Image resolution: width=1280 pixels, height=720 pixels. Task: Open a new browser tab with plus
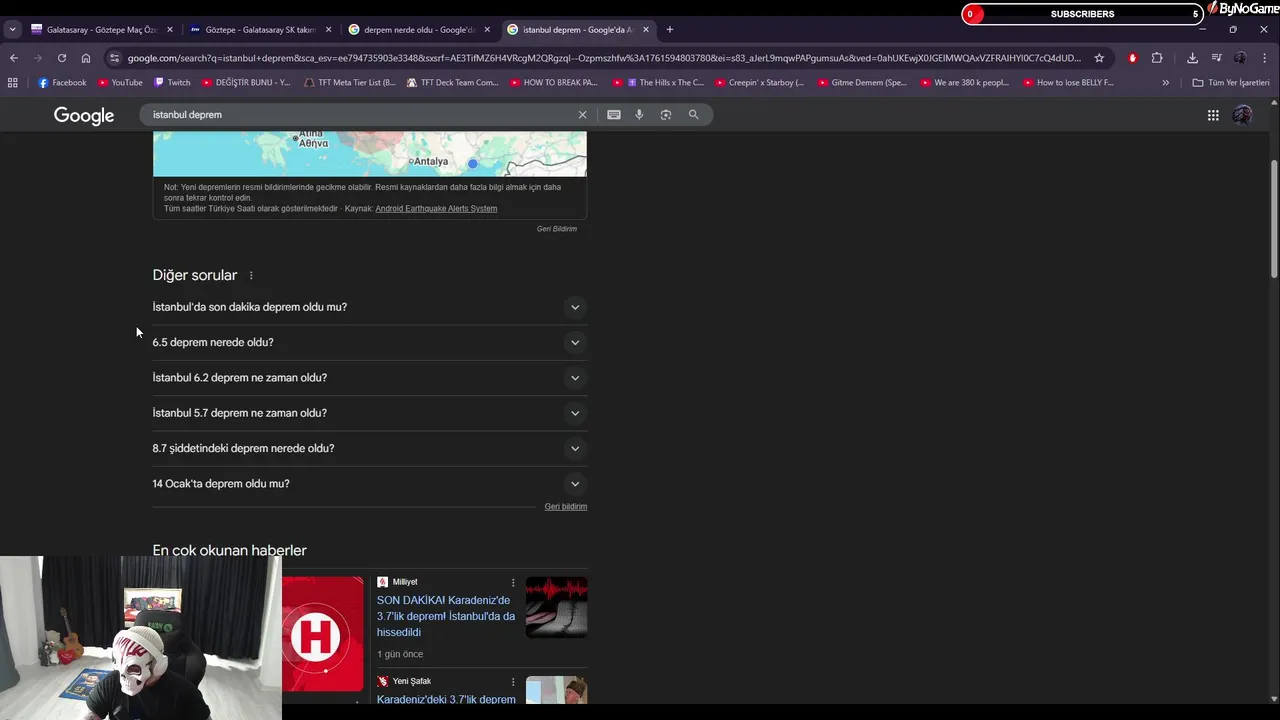coord(670,30)
